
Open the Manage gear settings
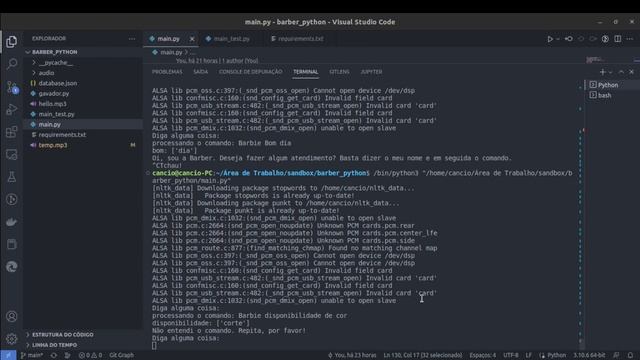tap(12, 339)
